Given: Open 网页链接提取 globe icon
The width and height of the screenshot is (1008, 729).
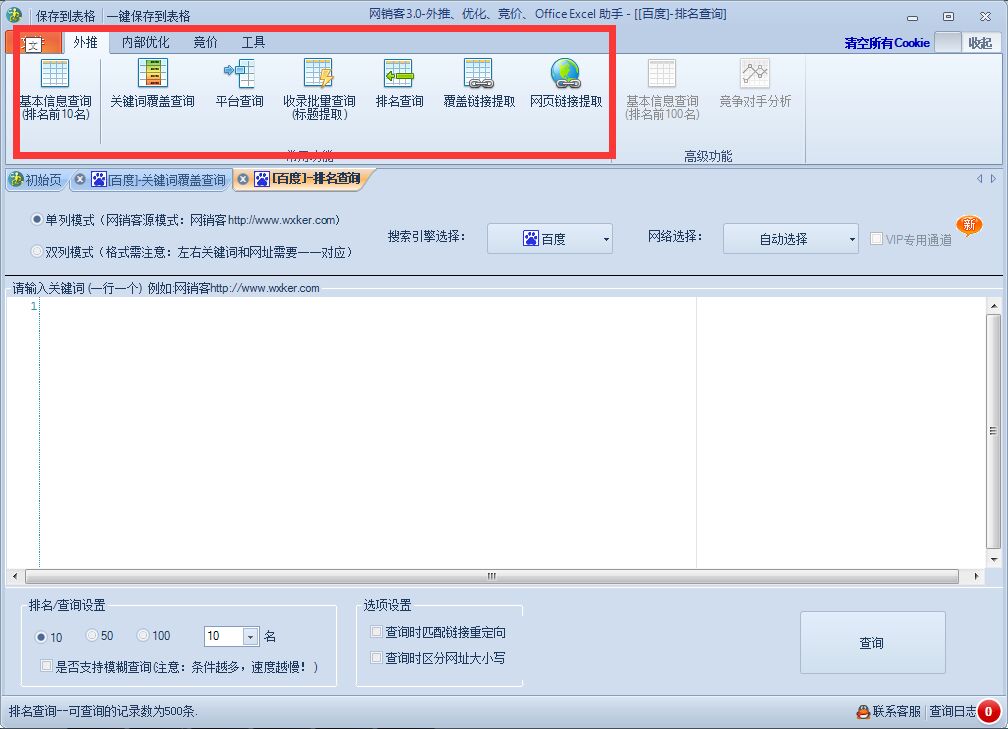Looking at the screenshot, I should pyautogui.click(x=566, y=84).
